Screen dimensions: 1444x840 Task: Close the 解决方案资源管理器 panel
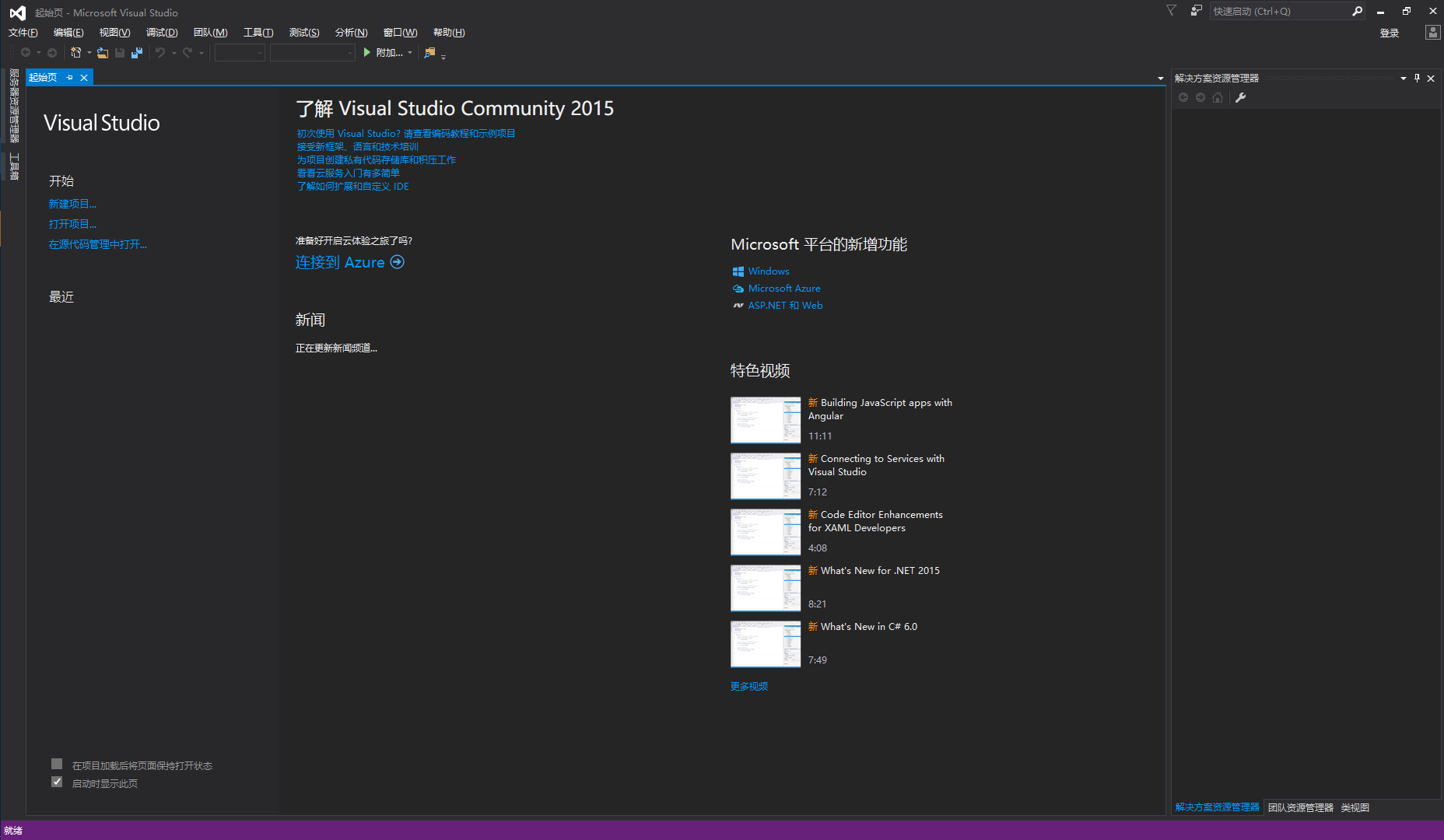1431,78
